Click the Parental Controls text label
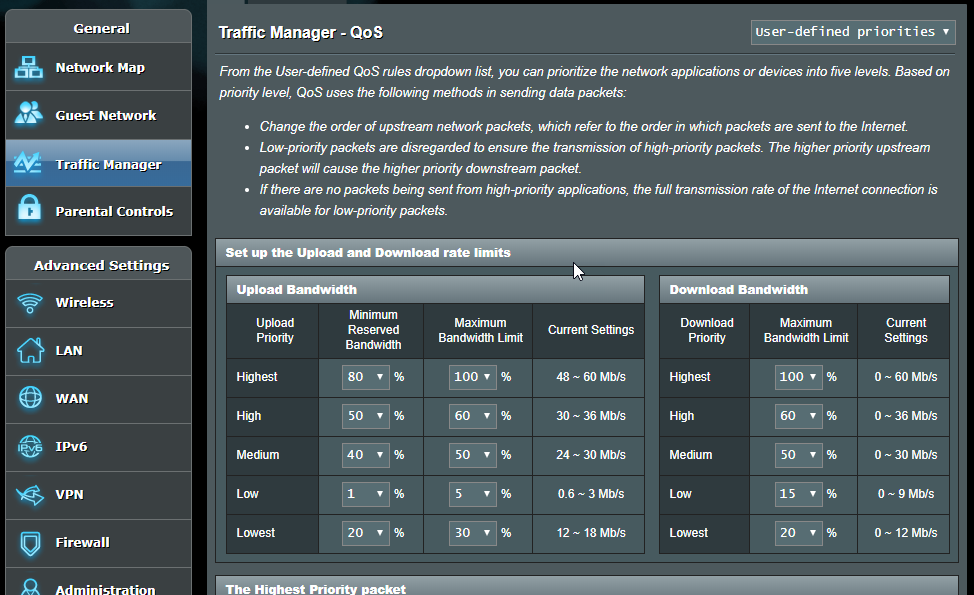The width and height of the screenshot is (974, 595). click(x=114, y=212)
